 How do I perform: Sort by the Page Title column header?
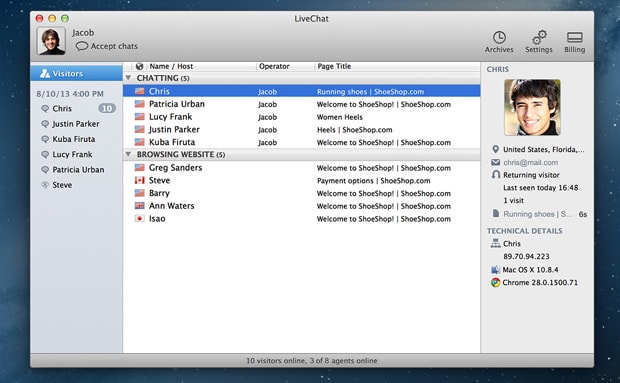(334, 66)
